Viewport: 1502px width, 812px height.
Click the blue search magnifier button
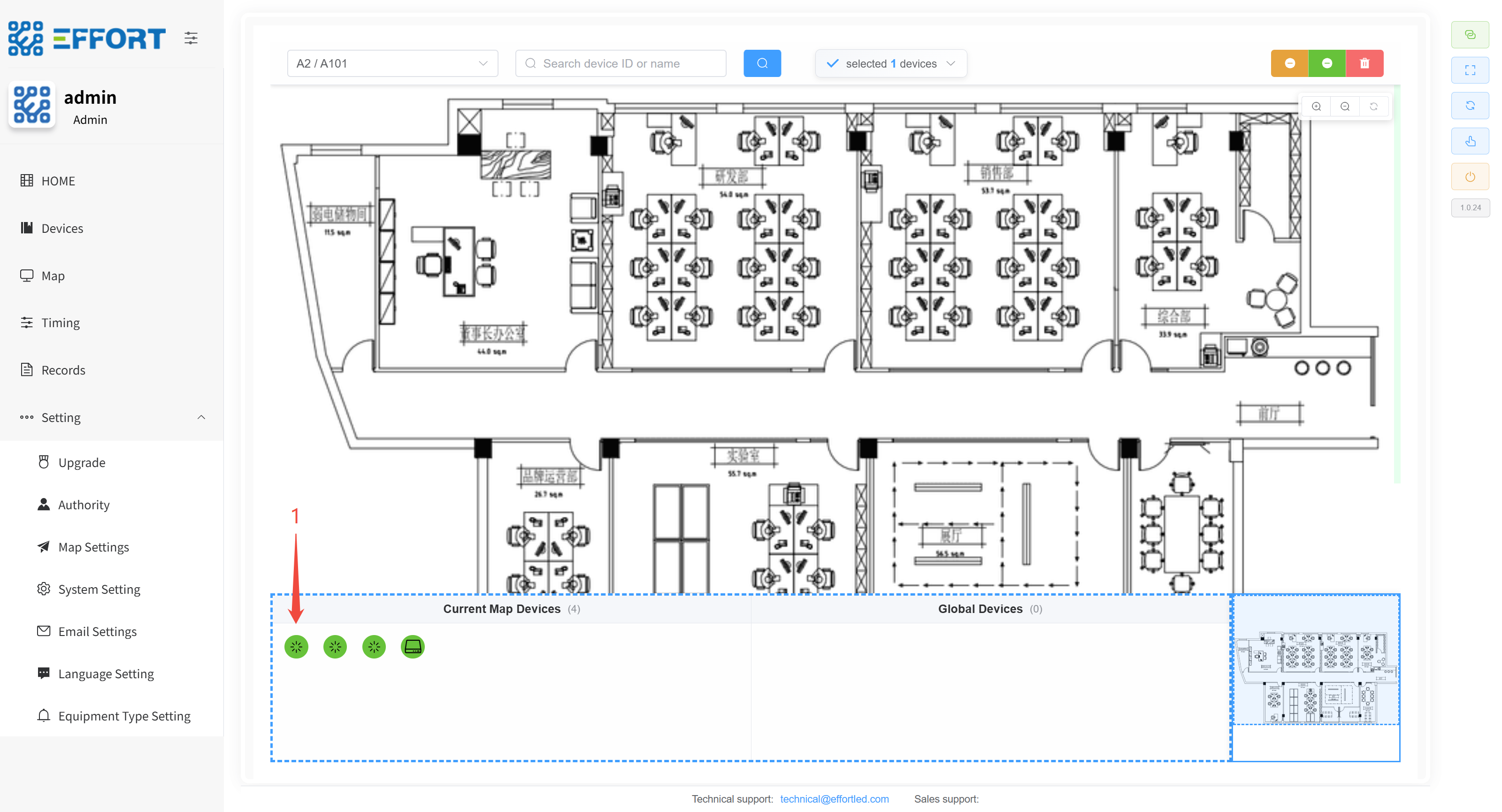point(761,63)
